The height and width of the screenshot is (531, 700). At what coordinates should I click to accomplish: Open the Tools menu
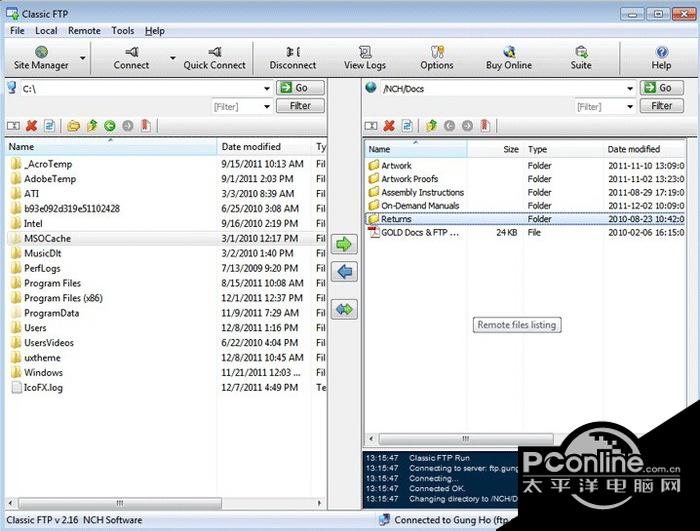click(122, 31)
